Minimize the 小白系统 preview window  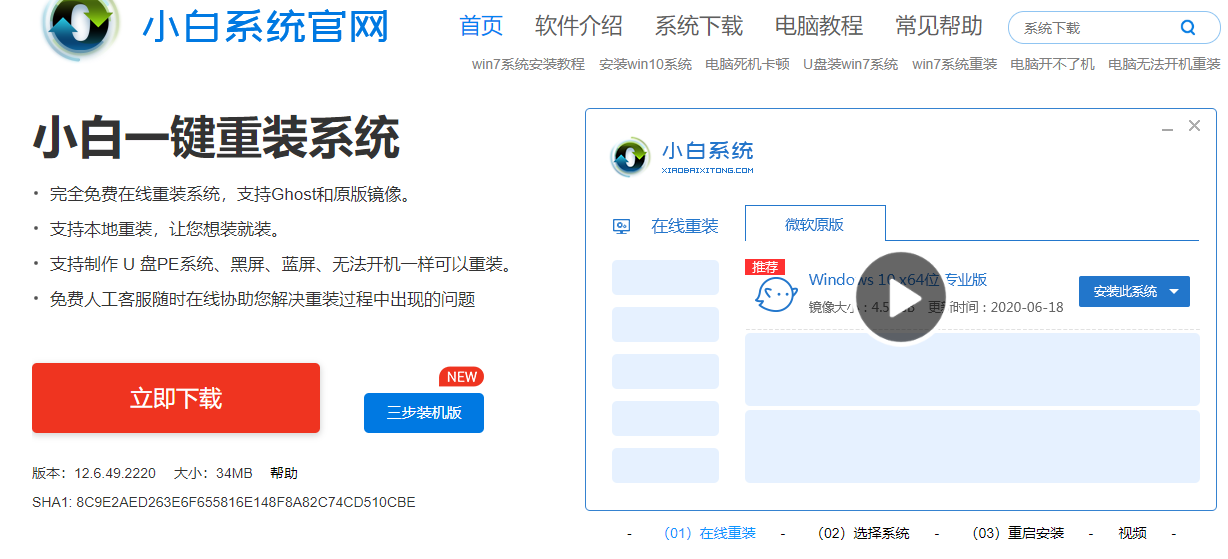coord(1167,128)
